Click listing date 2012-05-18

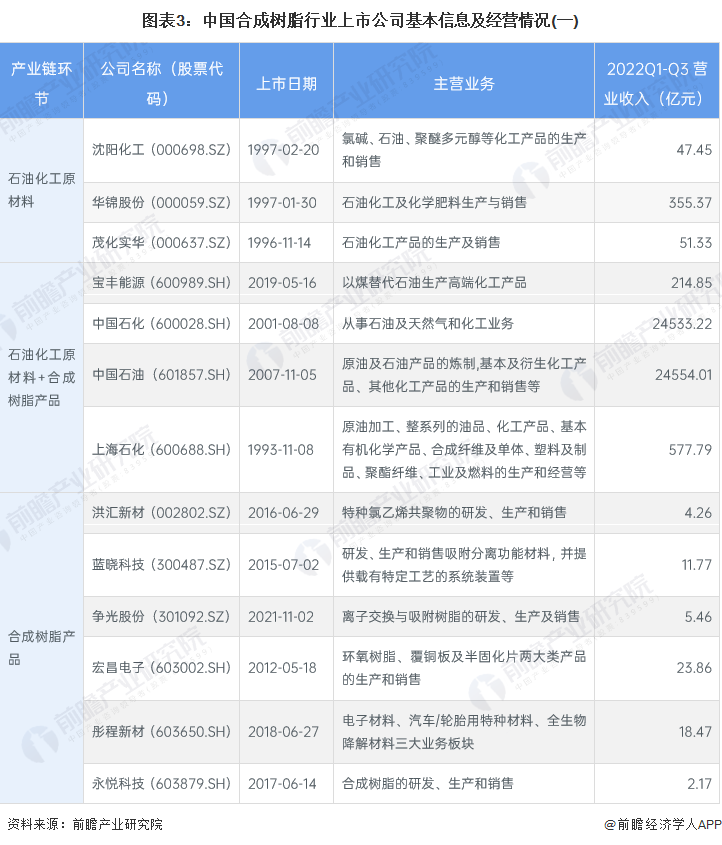282,668
